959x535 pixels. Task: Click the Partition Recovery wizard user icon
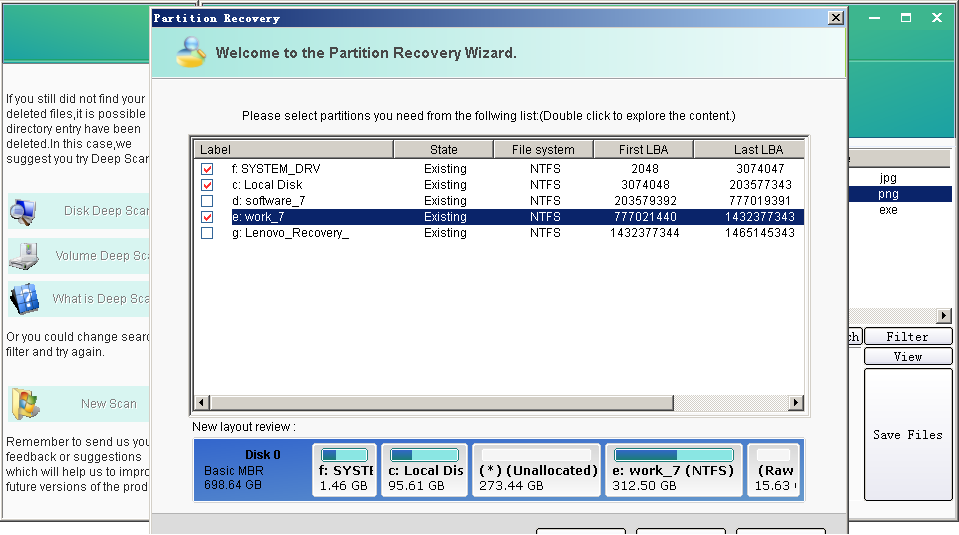[x=190, y=52]
